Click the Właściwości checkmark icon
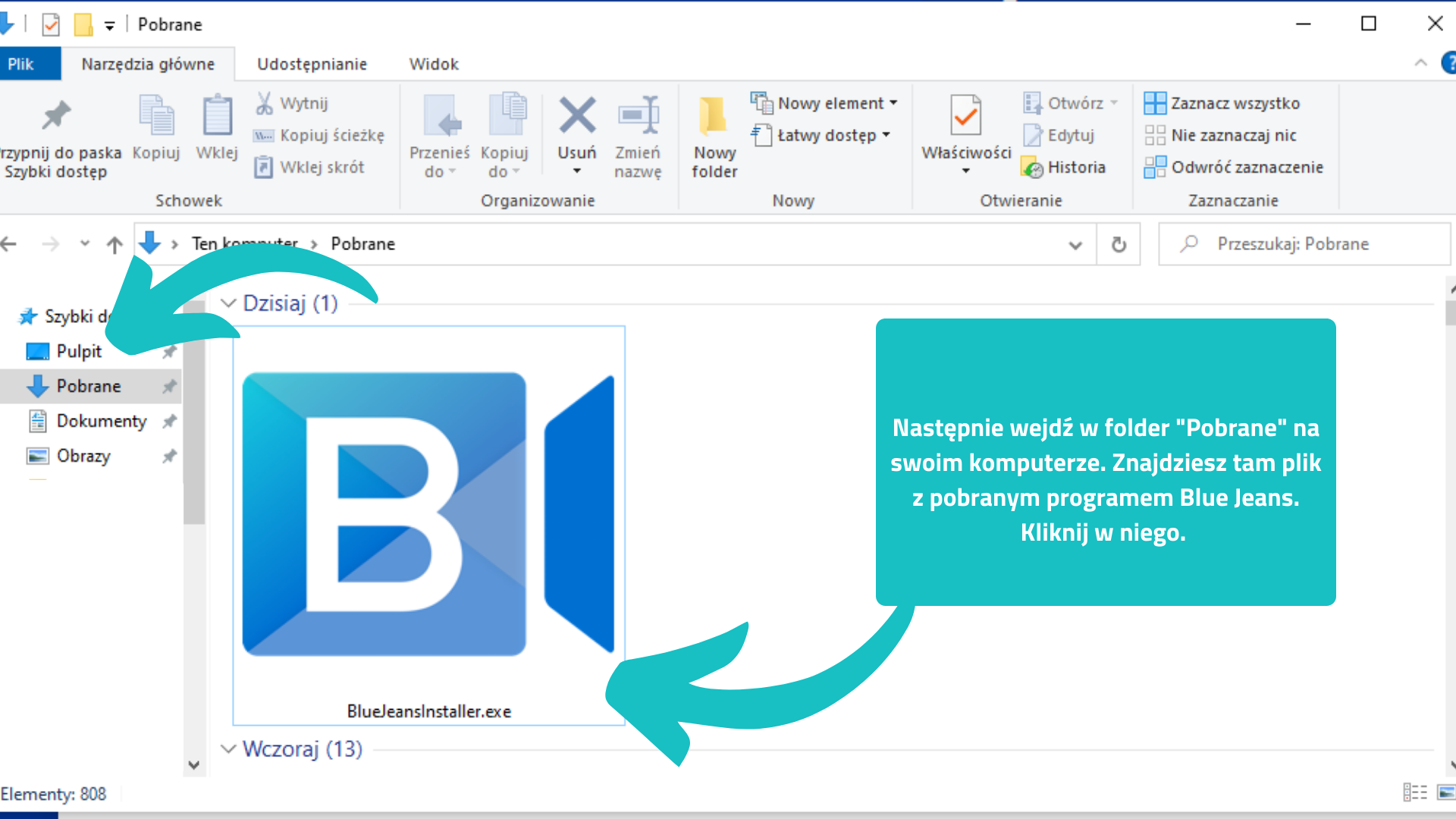The height and width of the screenshot is (819, 1456). pos(965,115)
